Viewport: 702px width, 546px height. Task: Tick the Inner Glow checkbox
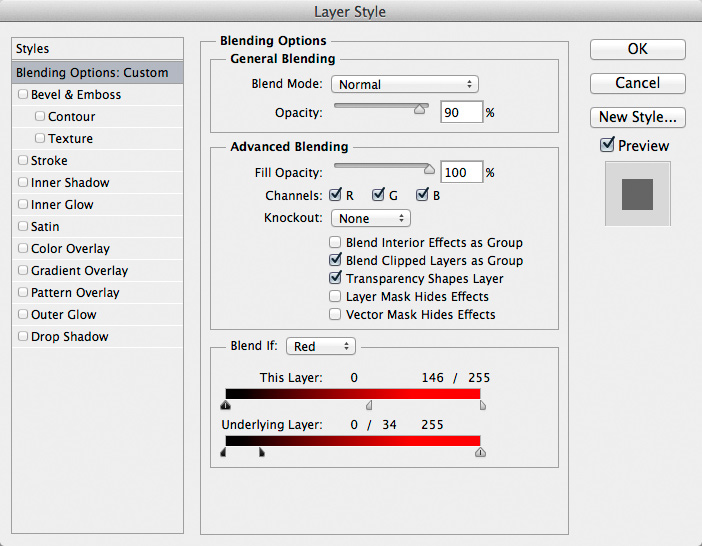(22, 204)
